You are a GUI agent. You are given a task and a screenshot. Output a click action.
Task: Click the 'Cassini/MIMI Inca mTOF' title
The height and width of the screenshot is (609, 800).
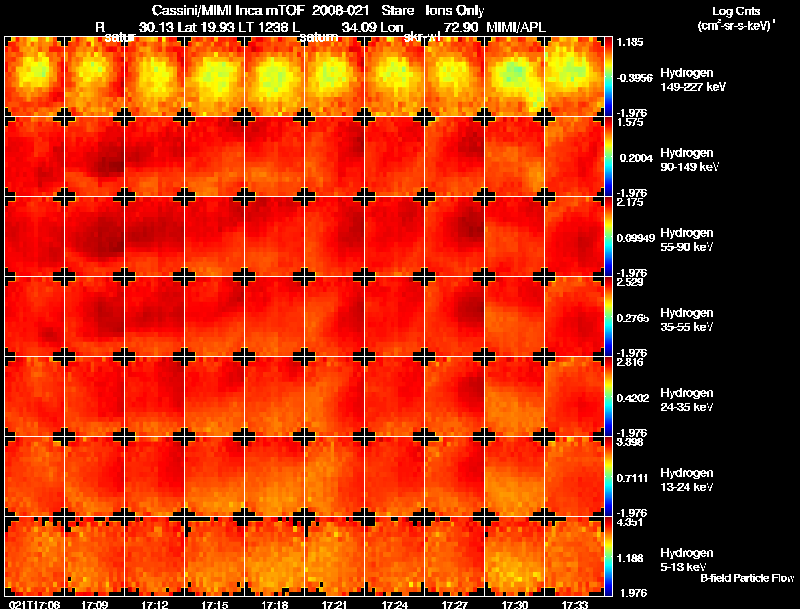228,10
